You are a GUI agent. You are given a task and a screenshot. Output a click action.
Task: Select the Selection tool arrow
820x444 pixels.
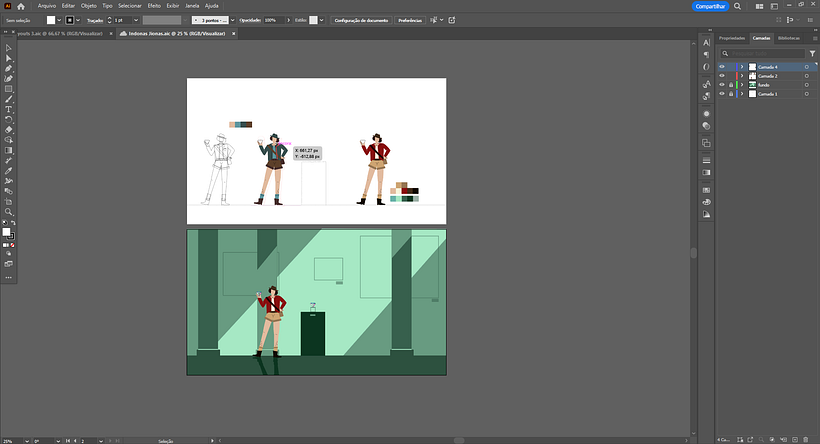tap(9, 48)
